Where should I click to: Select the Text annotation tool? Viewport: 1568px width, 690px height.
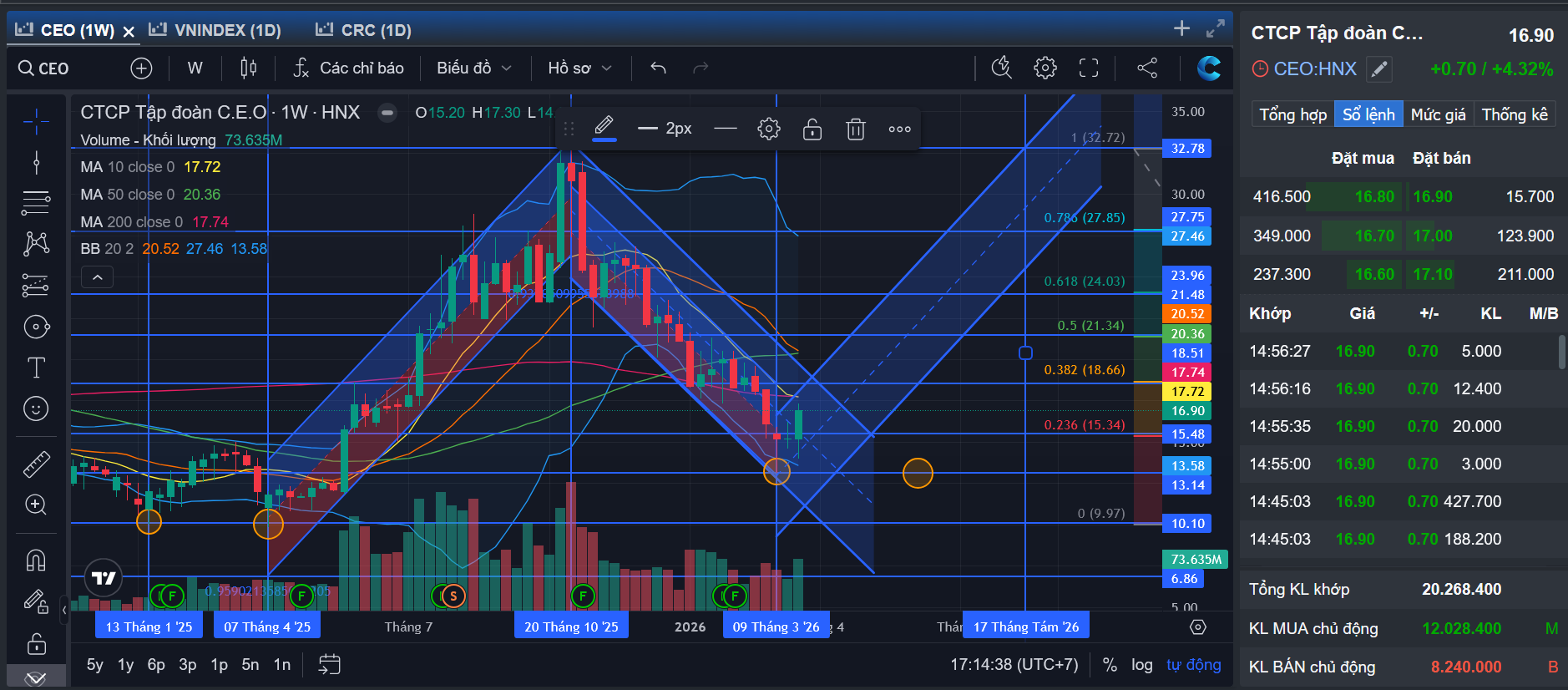(x=36, y=368)
